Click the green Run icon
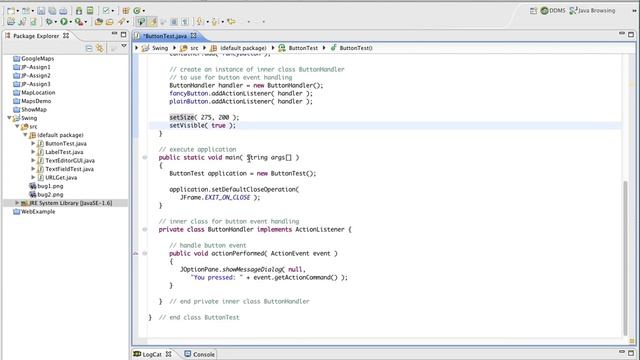Image resolution: width=640 pixels, height=360 pixels. click(x=64, y=22)
